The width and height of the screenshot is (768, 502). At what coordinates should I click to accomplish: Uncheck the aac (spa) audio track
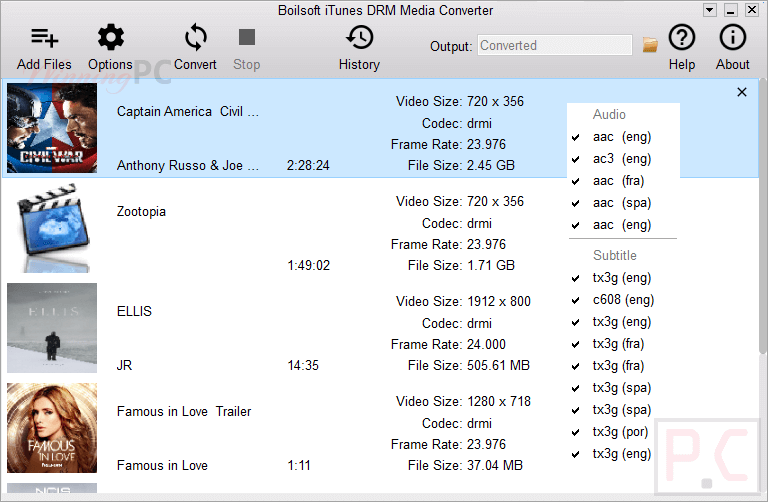[x=576, y=204]
